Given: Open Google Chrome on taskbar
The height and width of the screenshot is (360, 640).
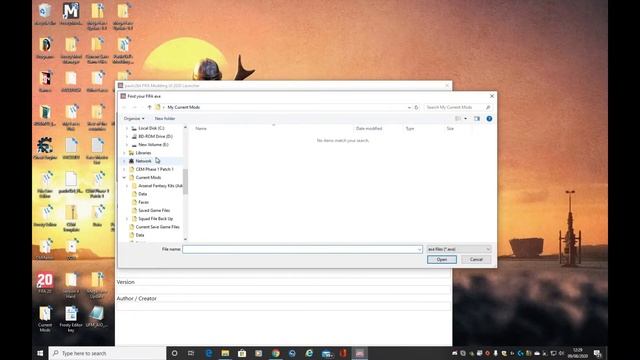Looking at the screenshot, I should (x=276, y=353).
